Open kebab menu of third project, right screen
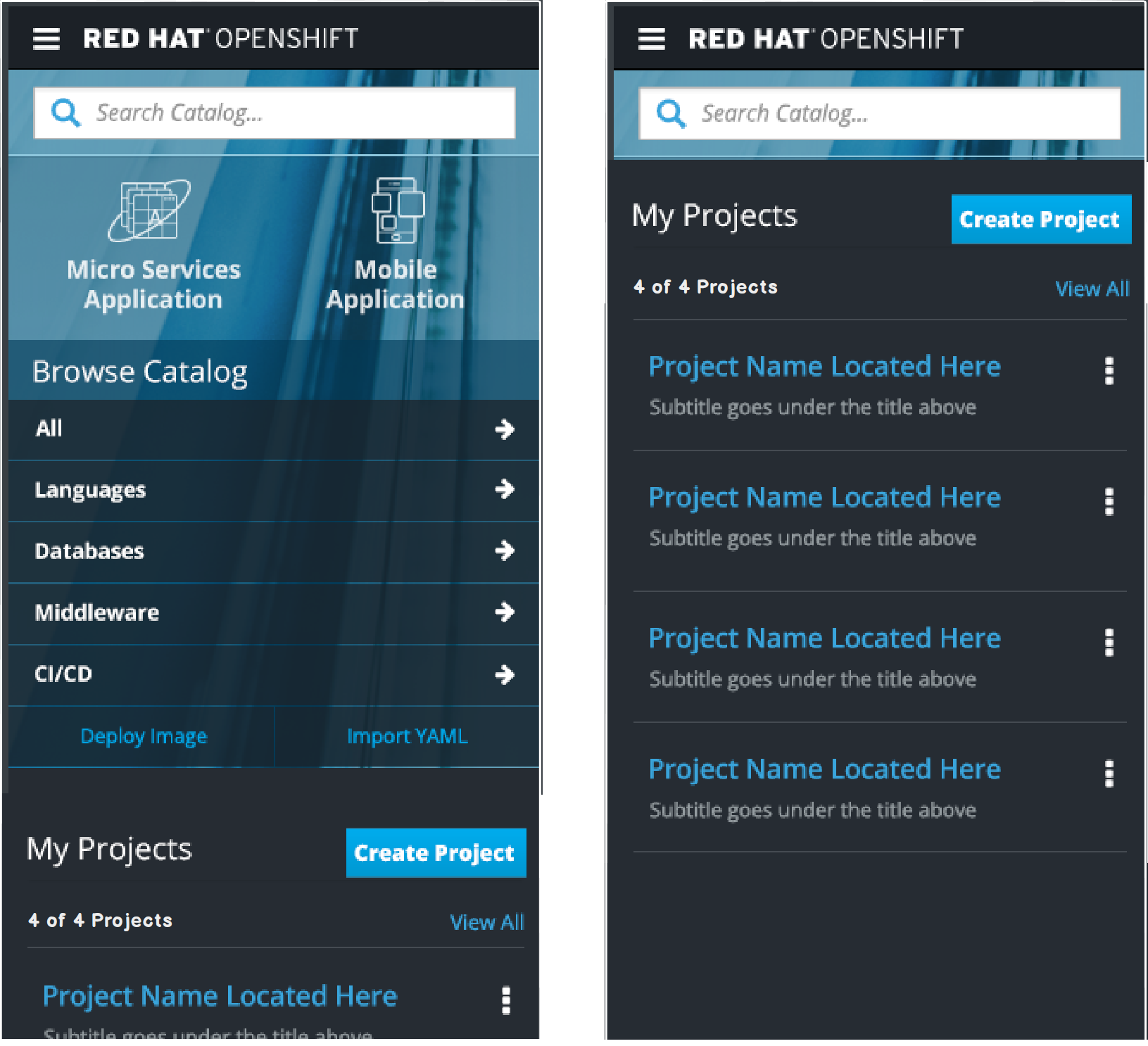Image resolution: width=1148 pixels, height=1046 pixels. tap(1109, 643)
